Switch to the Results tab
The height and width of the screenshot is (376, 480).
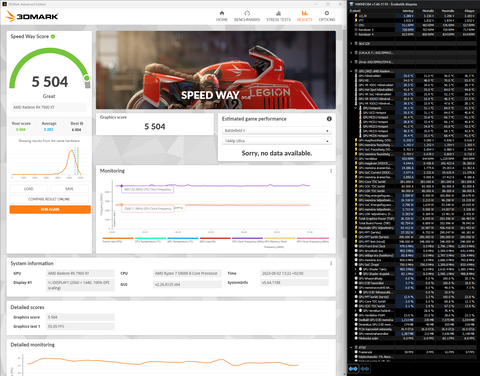(305, 16)
